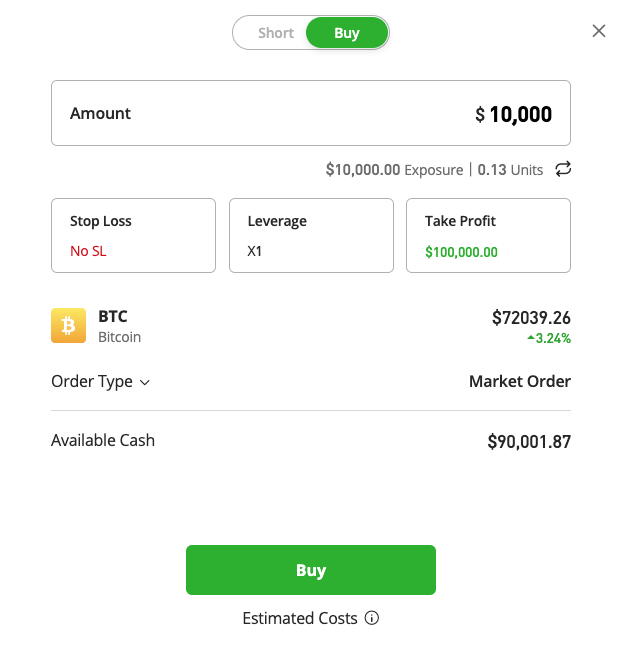Screen dimensions: 622x651
Task: Expand the Order Type dropdown chevron
Action: coord(145,382)
